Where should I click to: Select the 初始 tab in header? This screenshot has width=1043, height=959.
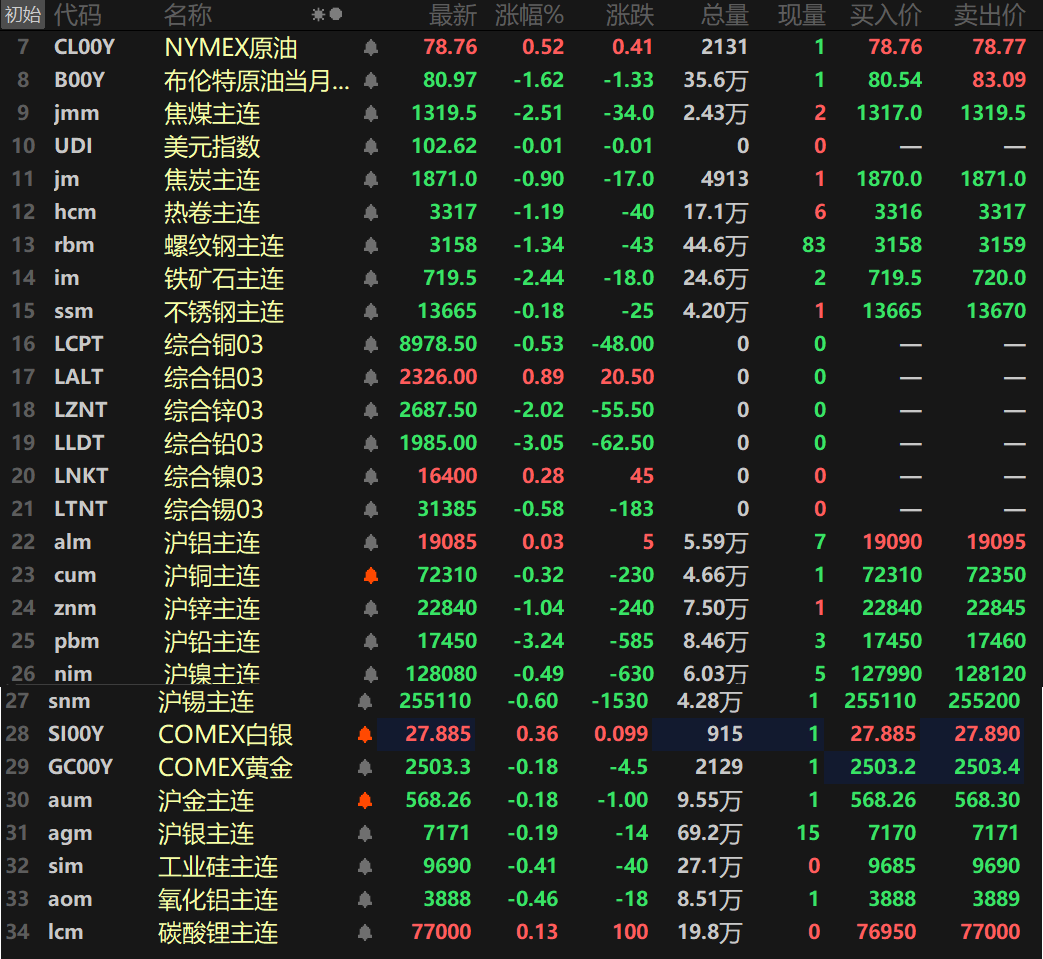coord(22,15)
